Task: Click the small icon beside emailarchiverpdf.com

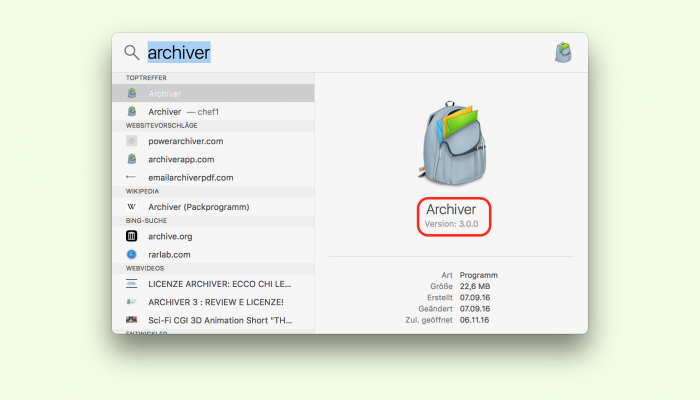Action: [131, 177]
